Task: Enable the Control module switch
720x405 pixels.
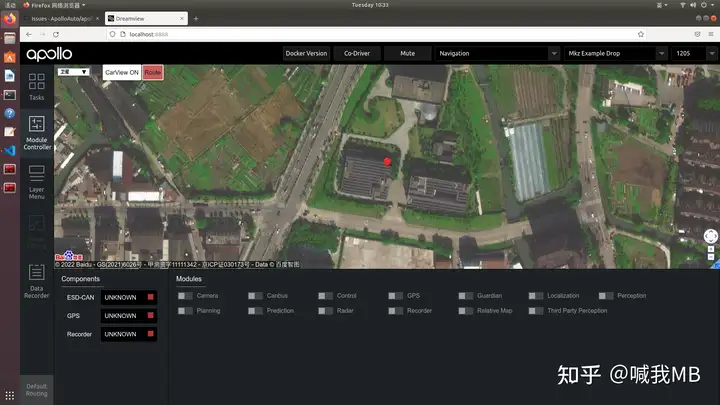Action: (x=326, y=296)
